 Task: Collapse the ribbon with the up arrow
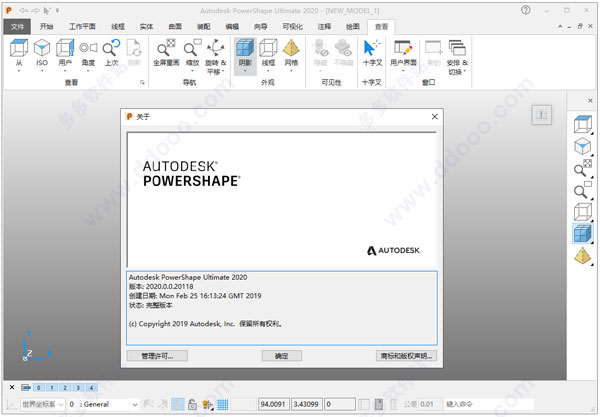[x=560, y=26]
